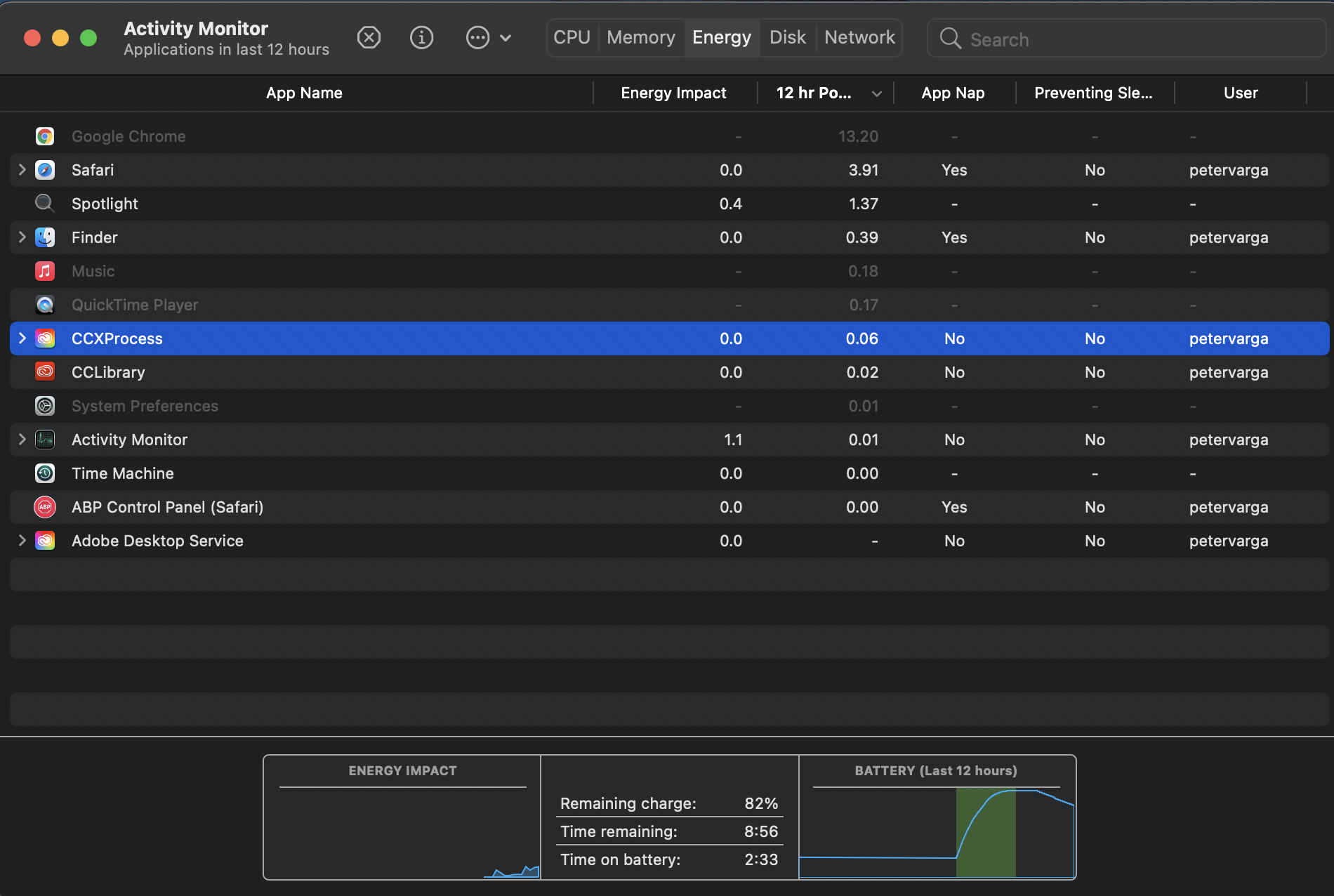Click Safari's 3.91 power value
This screenshot has height=896, width=1334.
pyautogui.click(x=863, y=170)
